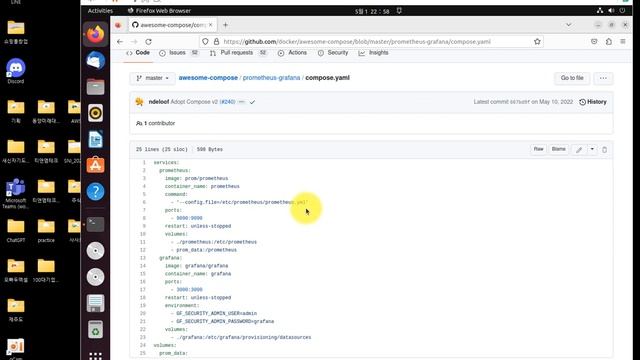Open the Insights tab

pos(373,53)
